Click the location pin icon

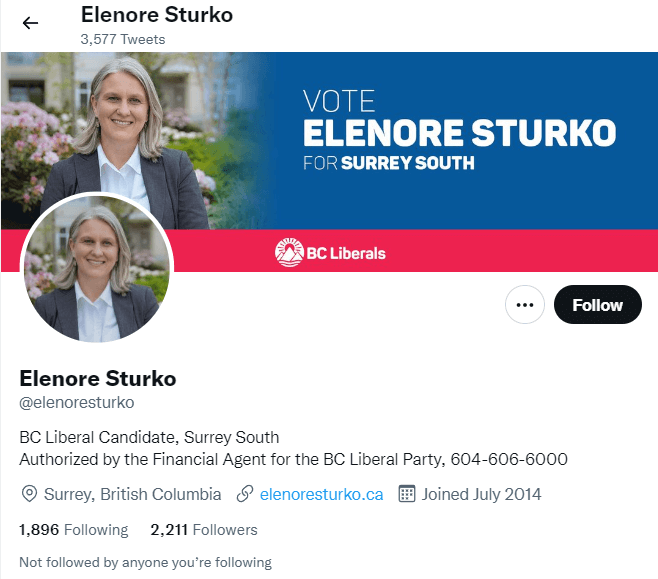pos(29,494)
